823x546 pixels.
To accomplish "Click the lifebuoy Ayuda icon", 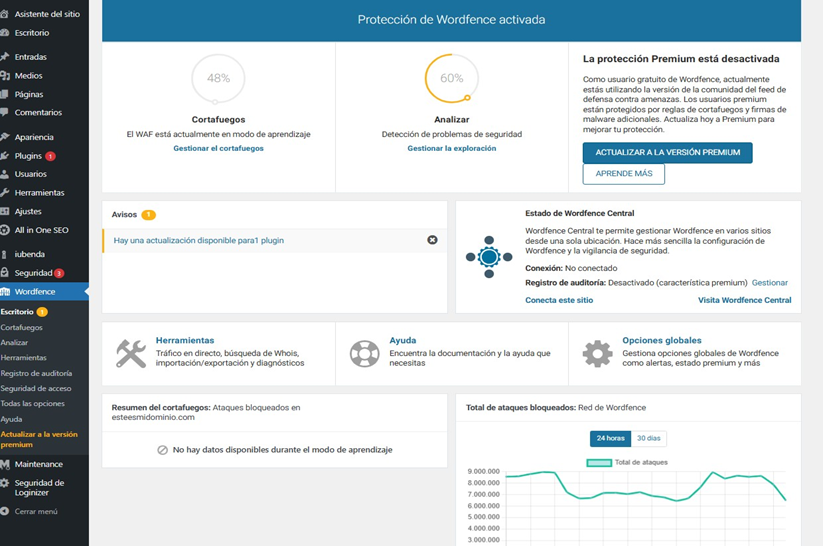I will (364, 353).
